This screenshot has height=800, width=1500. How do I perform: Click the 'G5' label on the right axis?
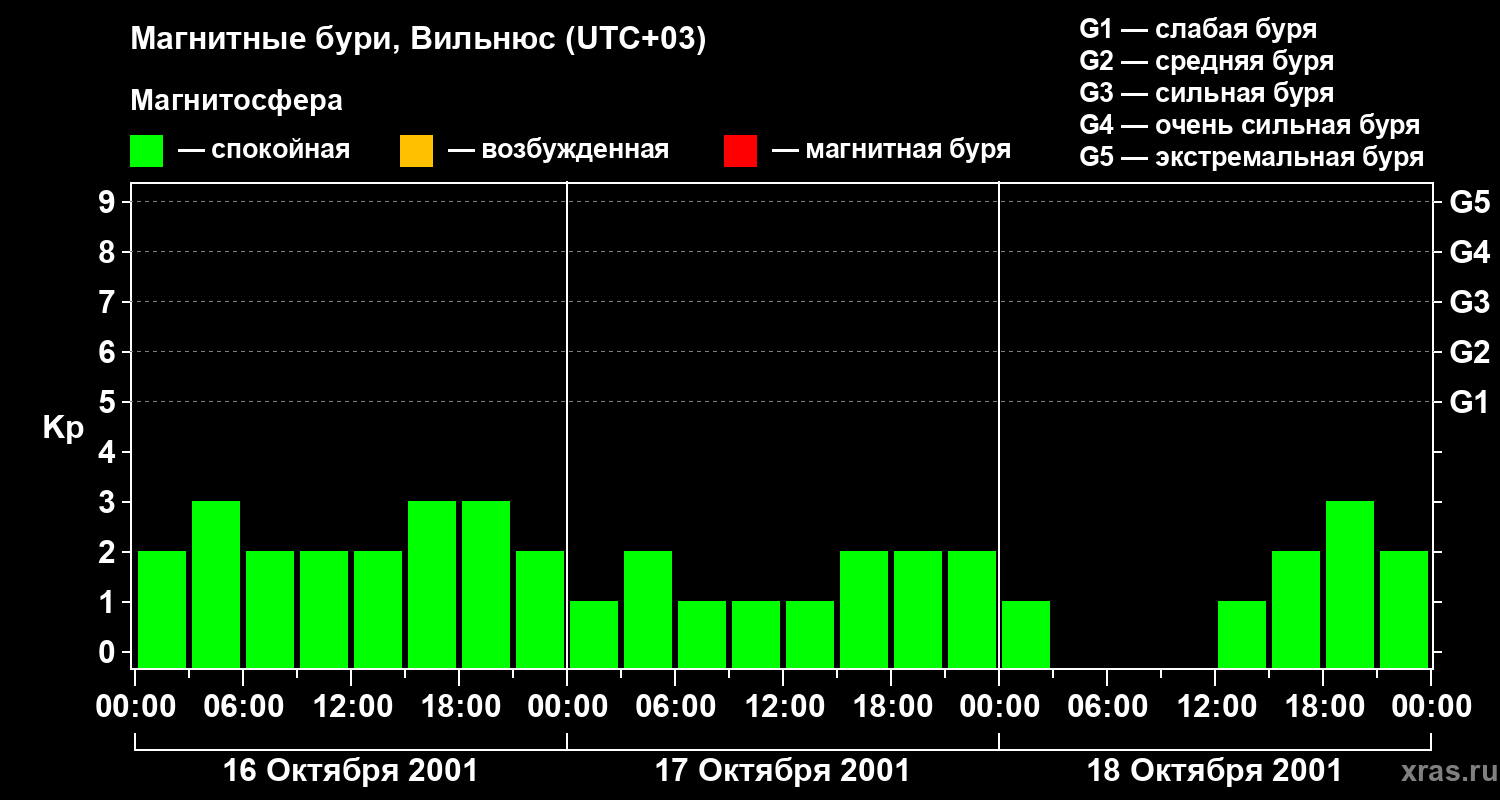(x=1469, y=202)
